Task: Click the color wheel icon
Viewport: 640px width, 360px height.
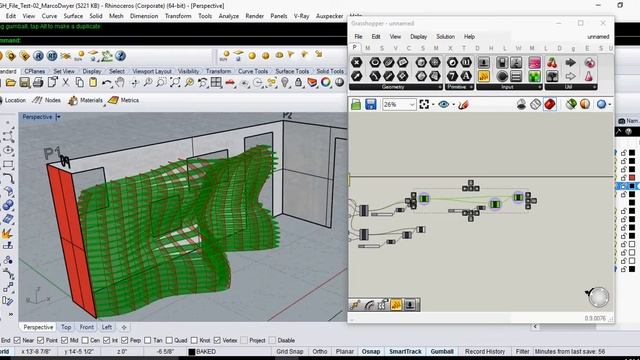Action: (x=326, y=83)
